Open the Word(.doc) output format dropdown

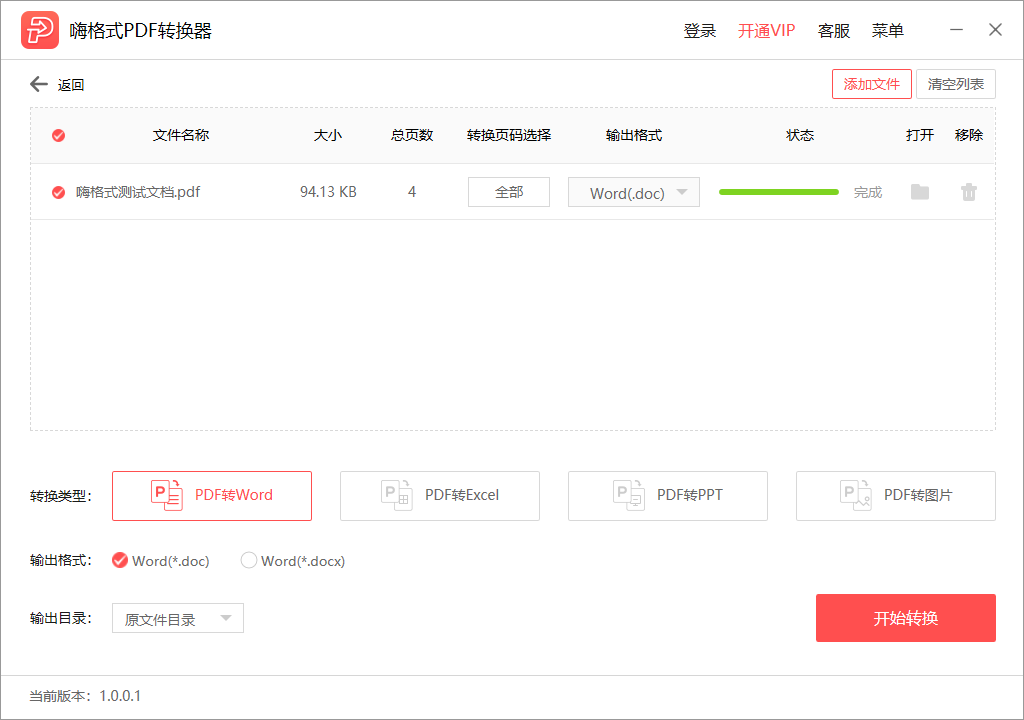(x=633, y=192)
